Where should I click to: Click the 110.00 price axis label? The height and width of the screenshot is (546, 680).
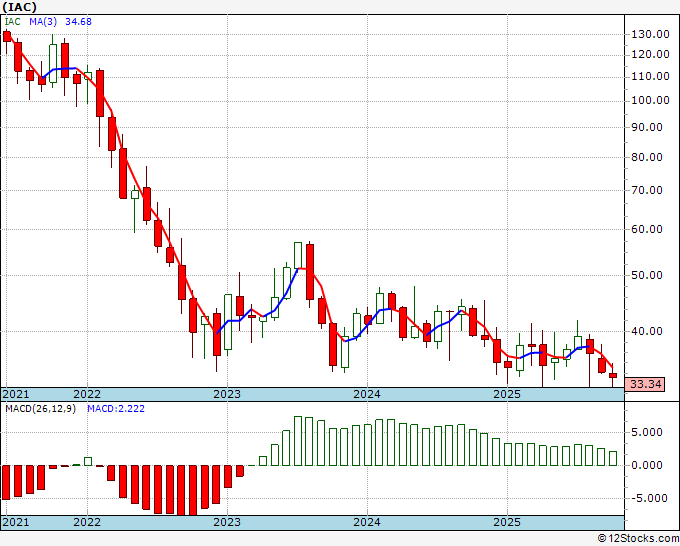(x=650, y=76)
